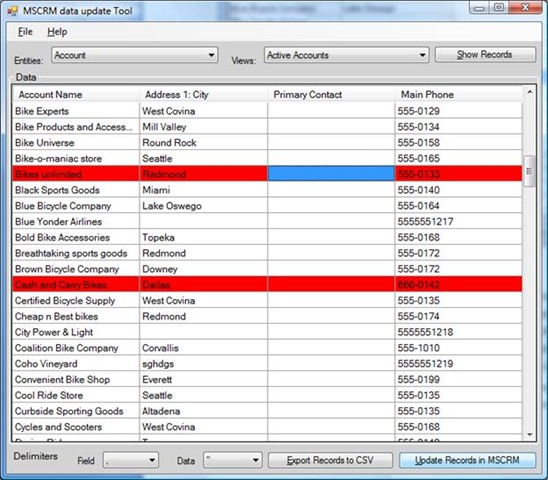Screen dimensions: 548x480
Task: Click the Lake Oswego city cell
Action: [203, 206]
